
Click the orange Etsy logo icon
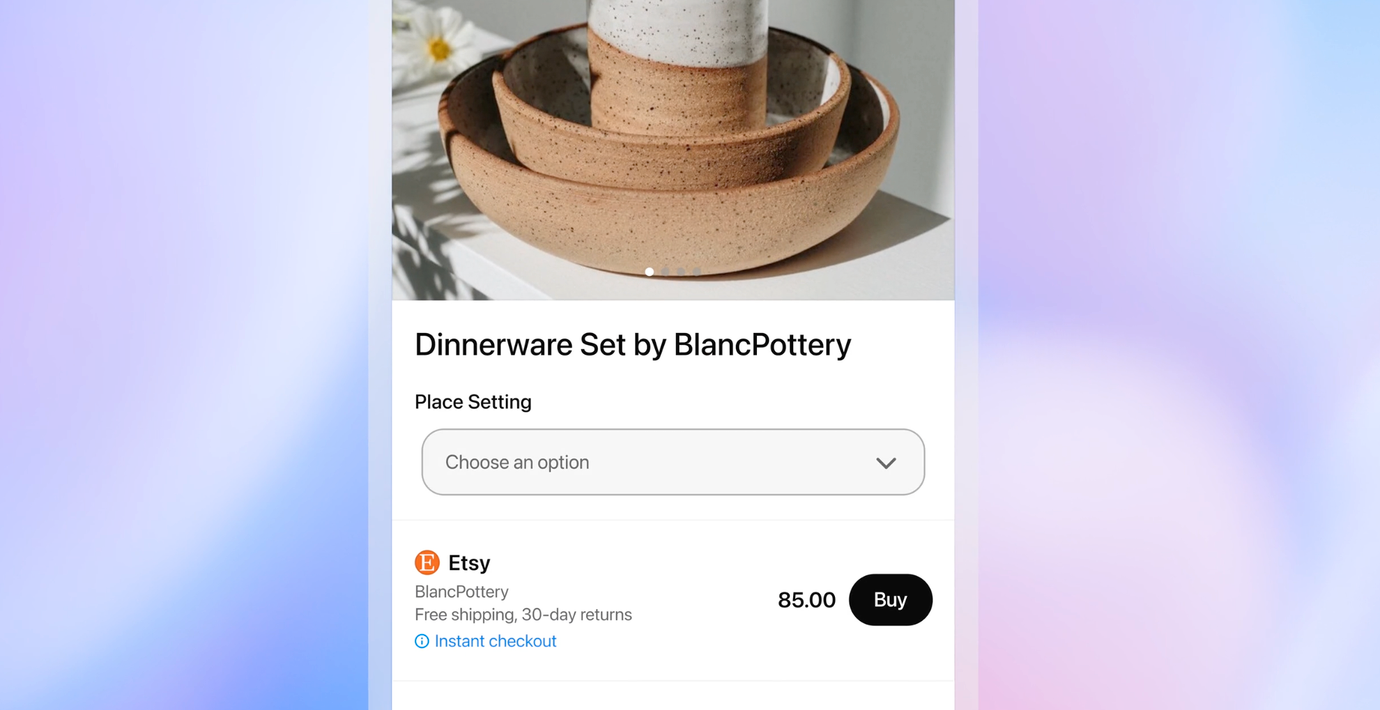coord(427,562)
